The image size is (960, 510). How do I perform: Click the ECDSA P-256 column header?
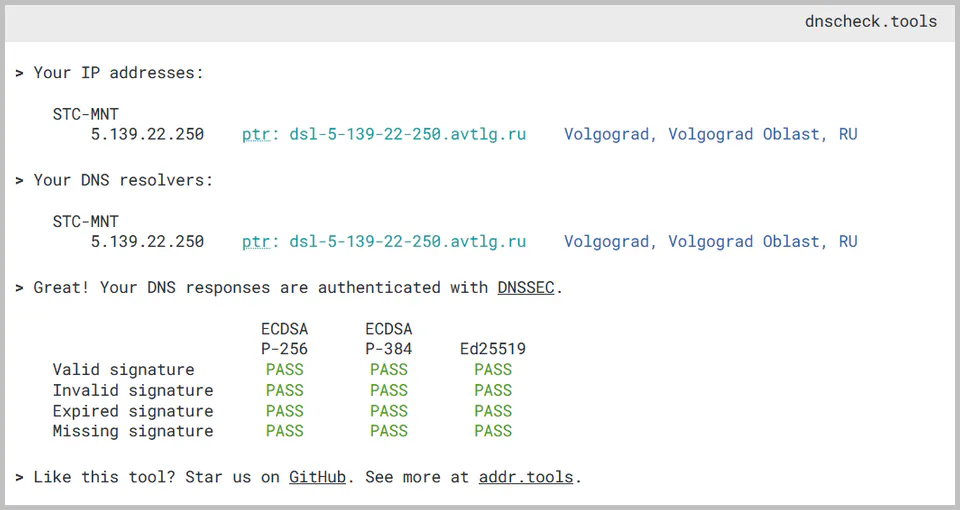click(285, 339)
